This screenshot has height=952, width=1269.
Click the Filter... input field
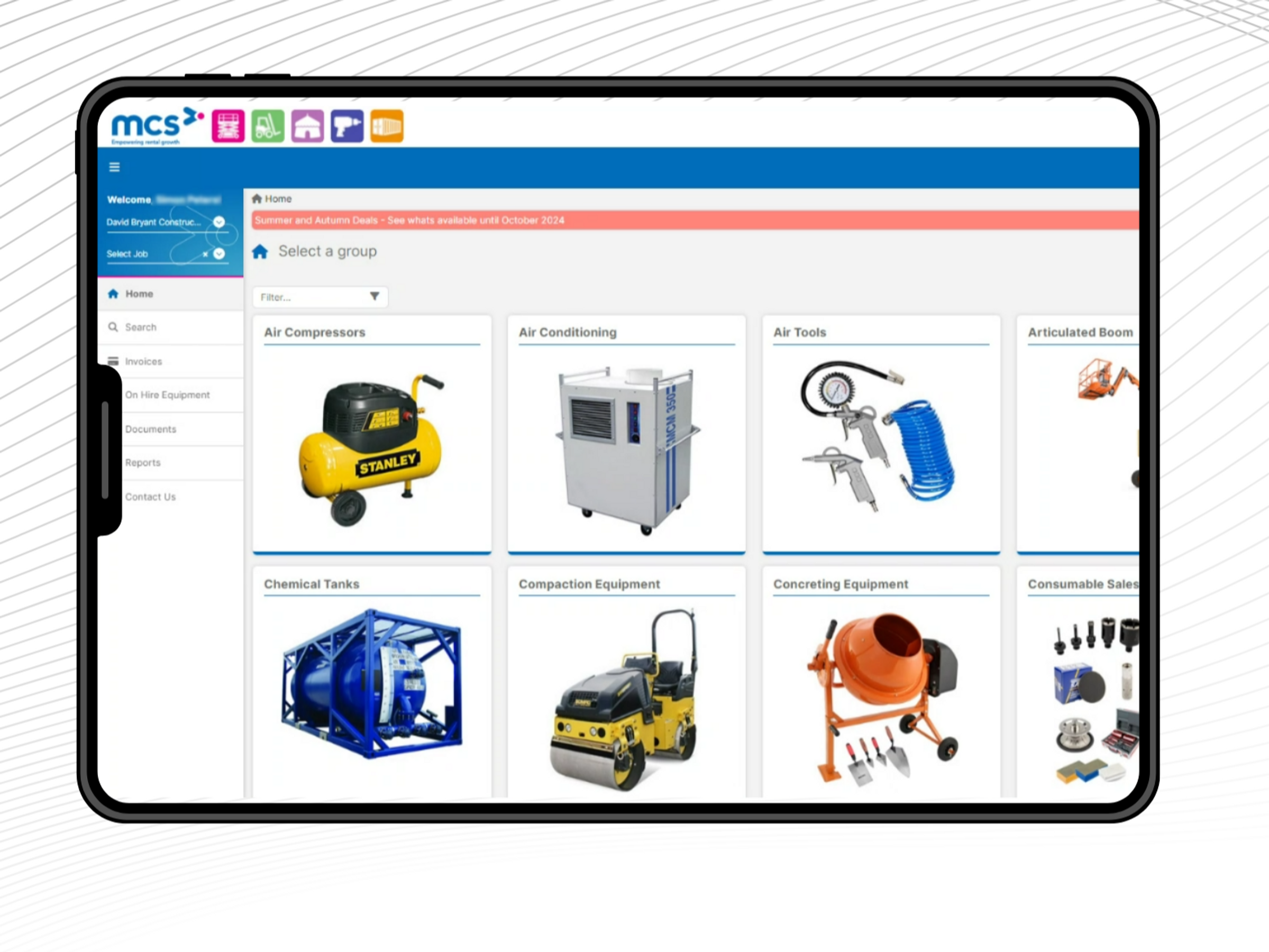coord(320,297)
